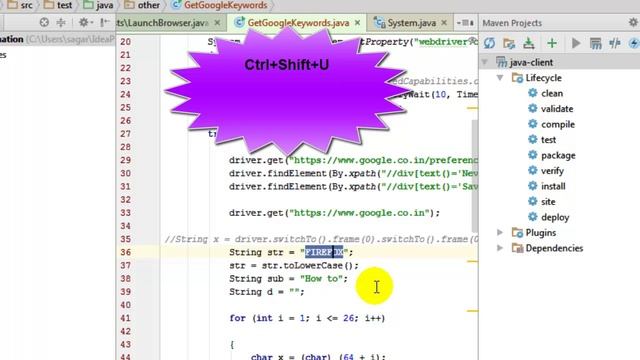Hide project tool window icon

104,22
